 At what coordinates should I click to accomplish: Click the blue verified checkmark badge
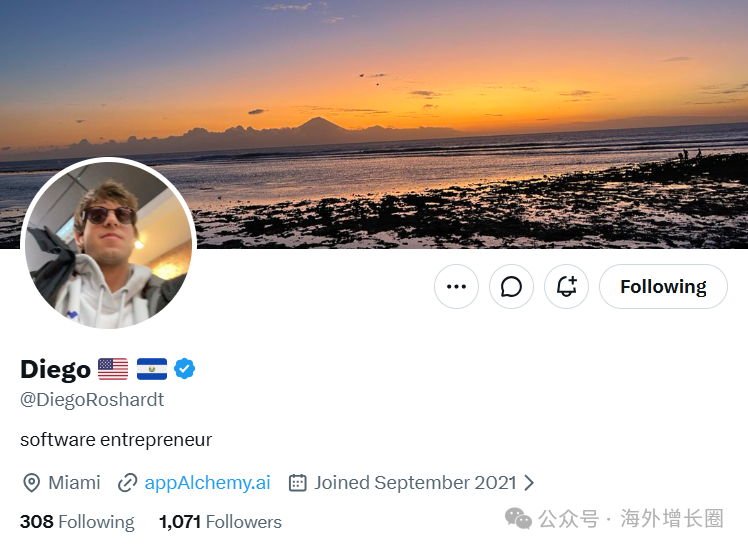point(184,369)
